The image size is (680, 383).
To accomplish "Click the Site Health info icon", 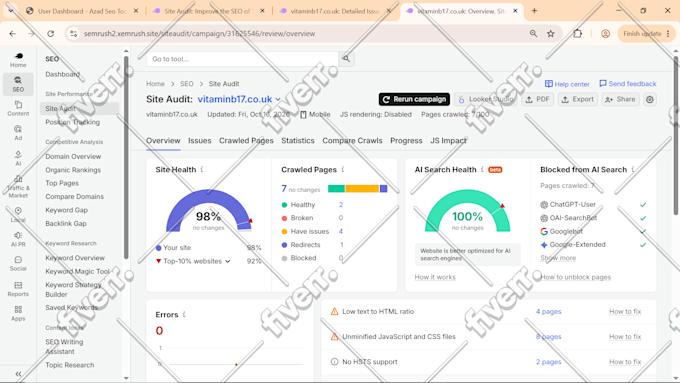I will pyautogui.click(x=202, y=169).
